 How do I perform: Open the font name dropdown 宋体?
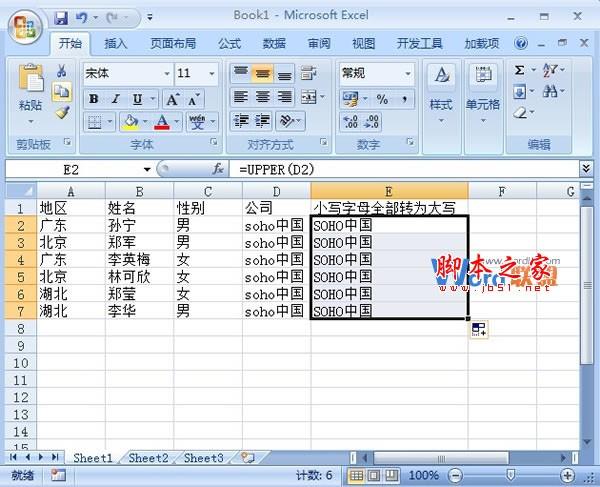click(x=165, y=74)
